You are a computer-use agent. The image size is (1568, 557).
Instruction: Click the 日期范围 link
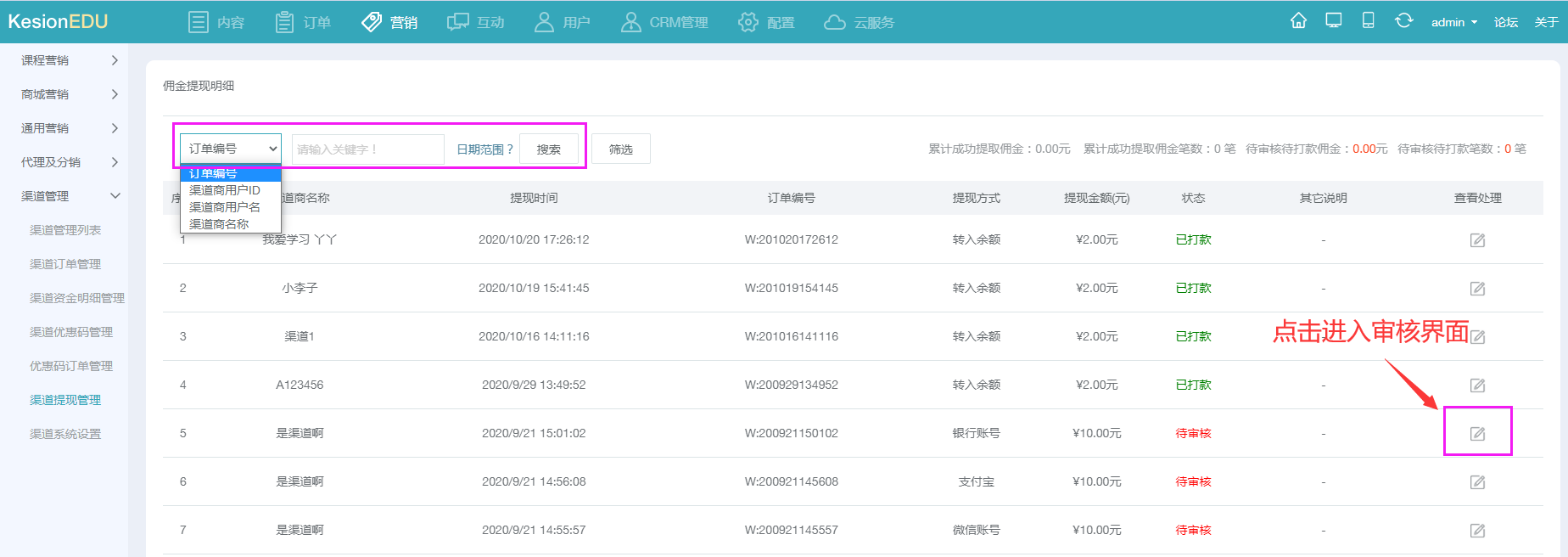click(x=484, y=149)
